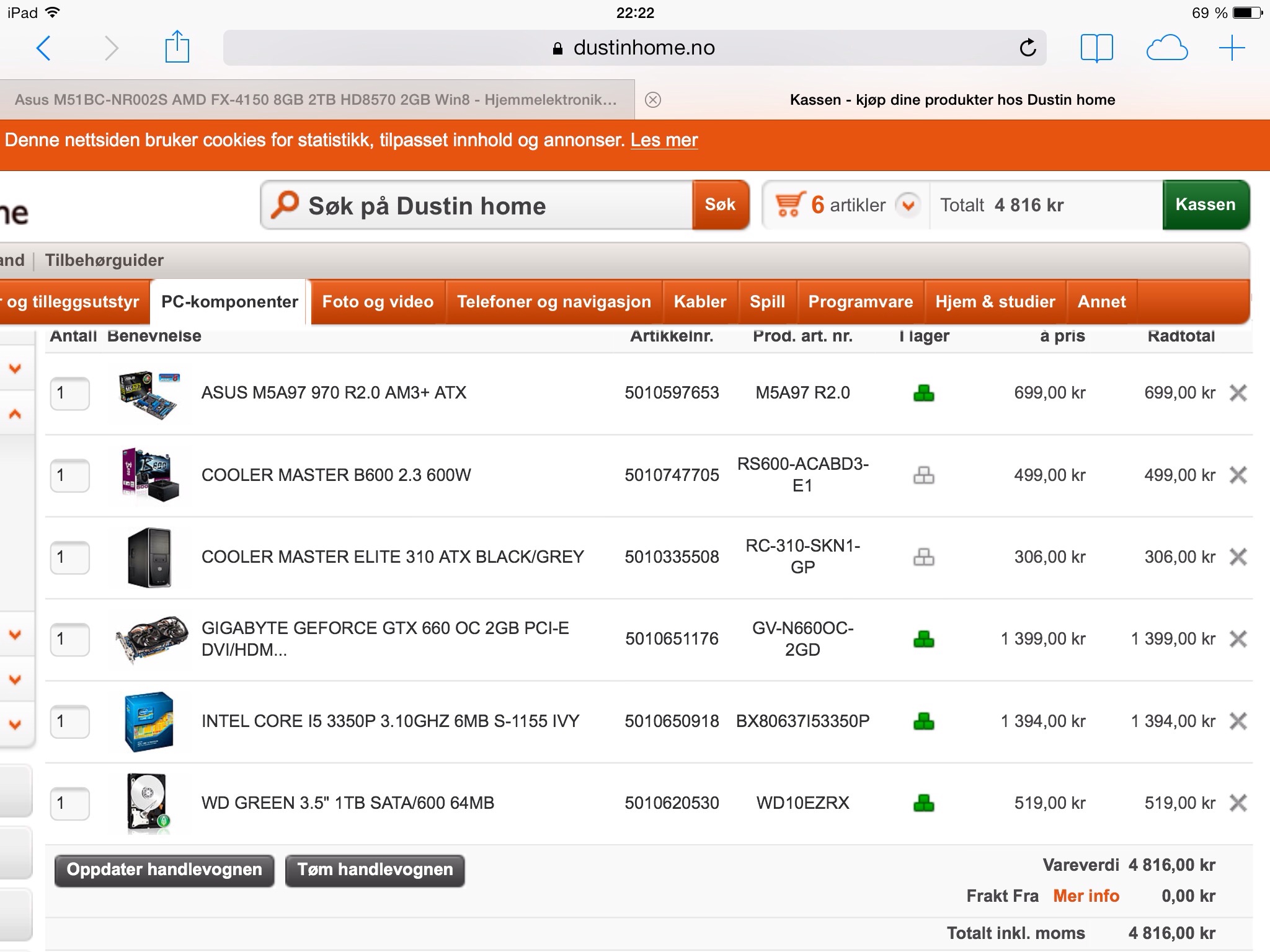
Task: Remove Cooler Master Elite 310 case from cart
Action: click(1238, 557)
